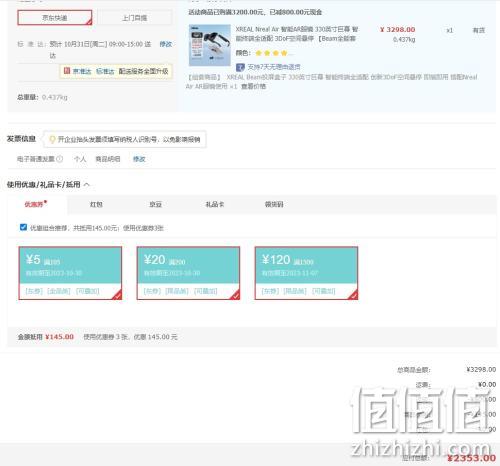Screen dimensions: 500x466
Task: Toggle the ¥20 coupon card
Action: [x=188, y=273]
